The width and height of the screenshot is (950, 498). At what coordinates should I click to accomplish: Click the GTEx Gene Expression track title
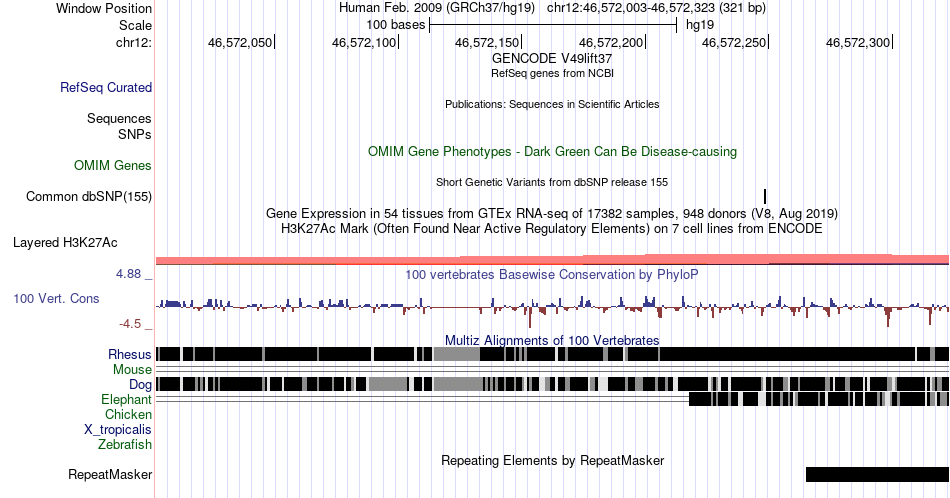pyautogui.click(x=552, y=213)
